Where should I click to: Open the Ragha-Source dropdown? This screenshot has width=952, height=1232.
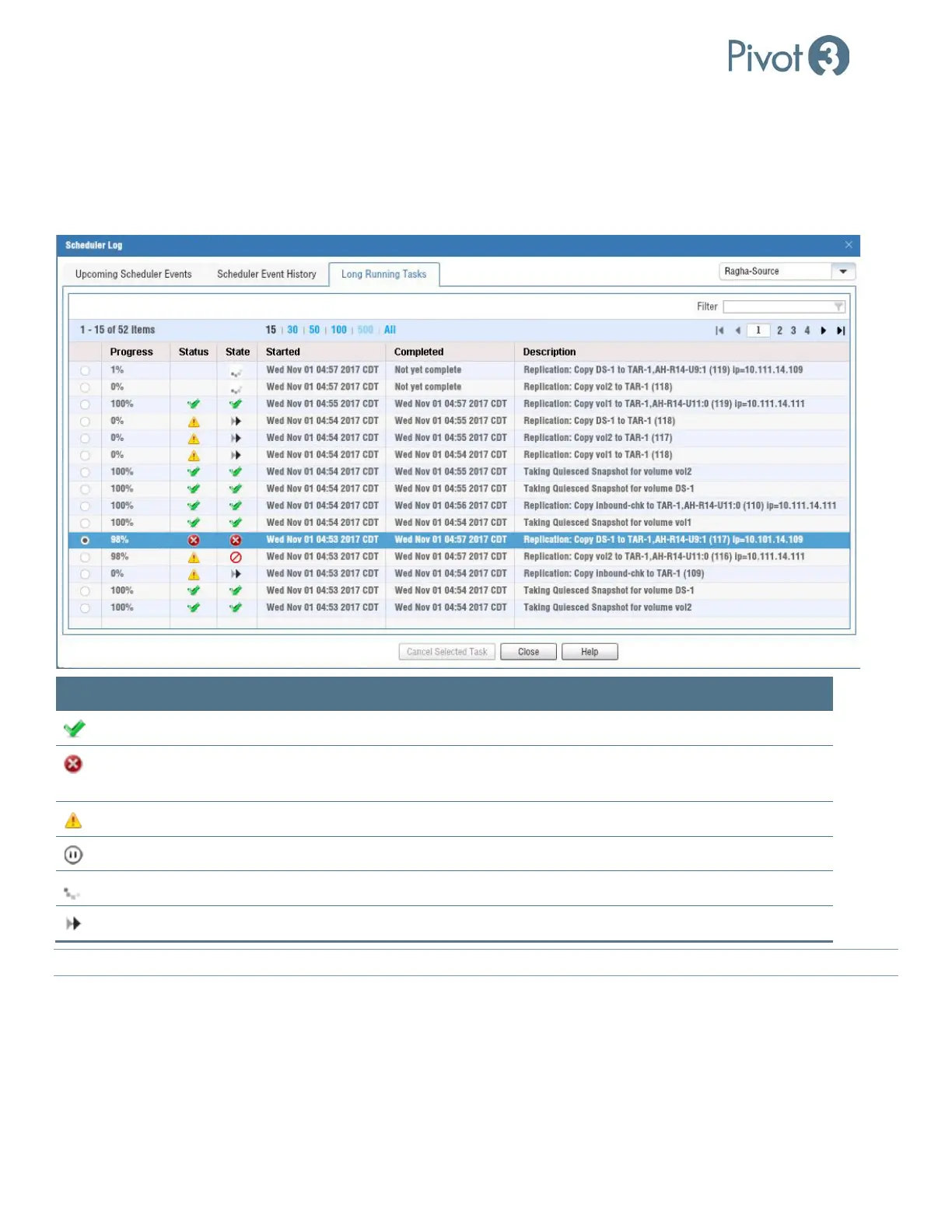pyautogui.click(x=843, y=271)
